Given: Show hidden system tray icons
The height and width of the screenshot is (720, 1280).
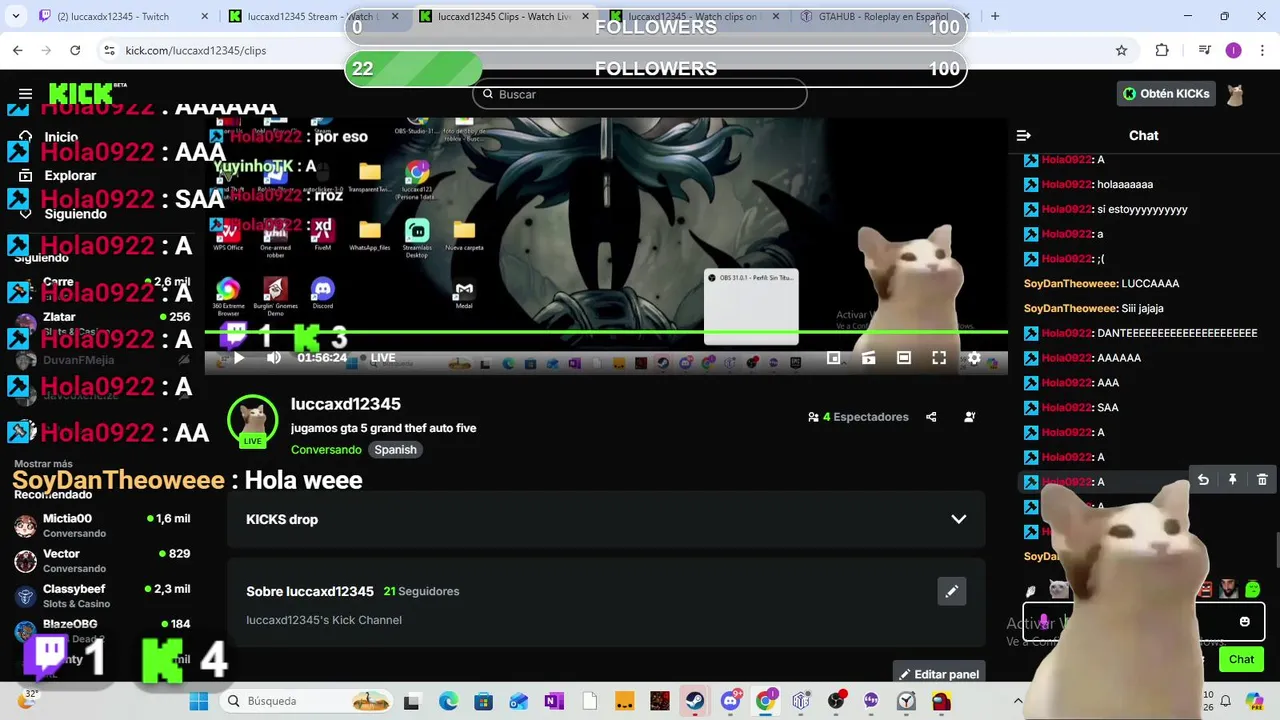Looking at the screenshot, I should (1018, 701).
